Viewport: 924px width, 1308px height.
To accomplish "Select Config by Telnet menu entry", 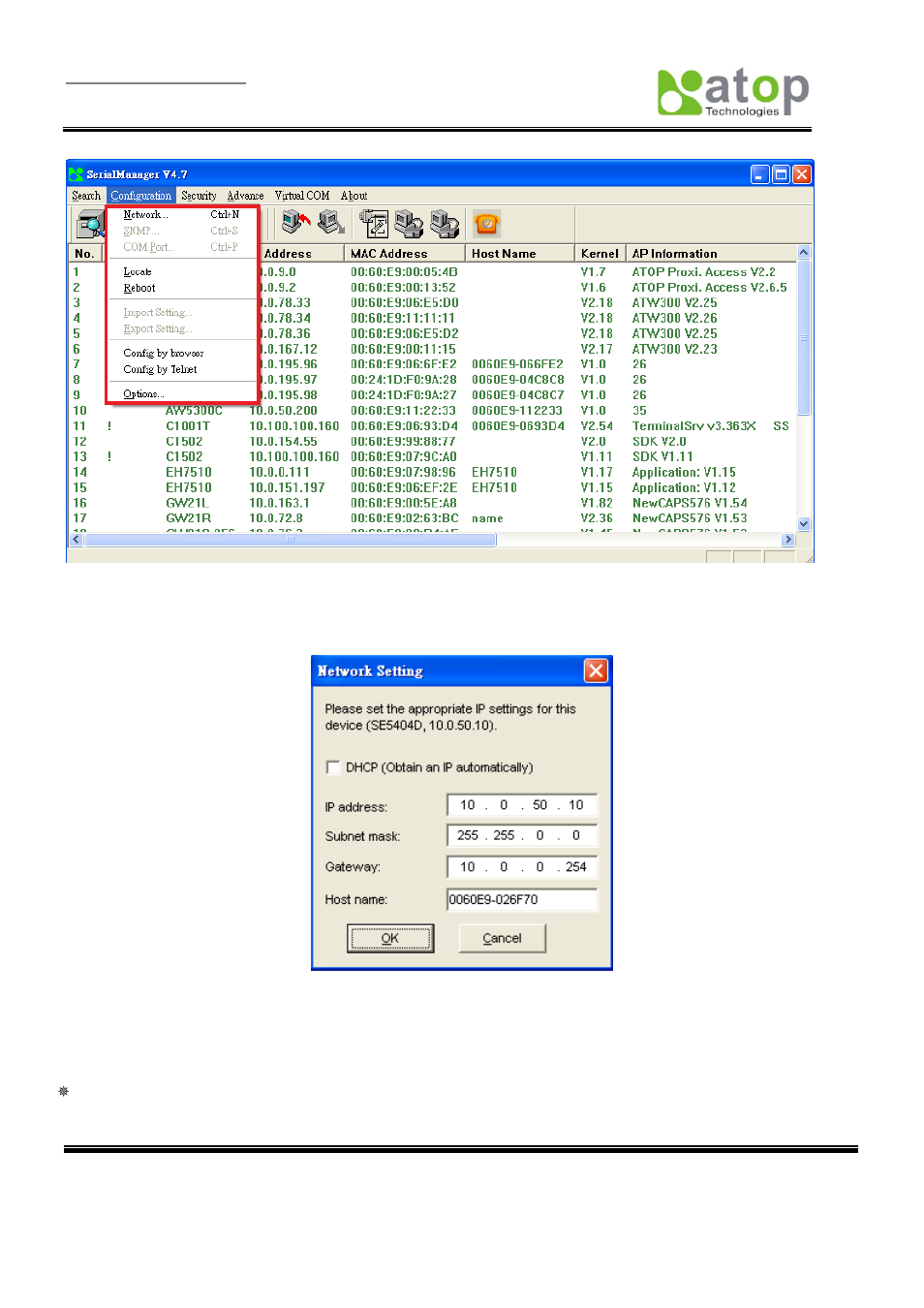I will point(181,370).
